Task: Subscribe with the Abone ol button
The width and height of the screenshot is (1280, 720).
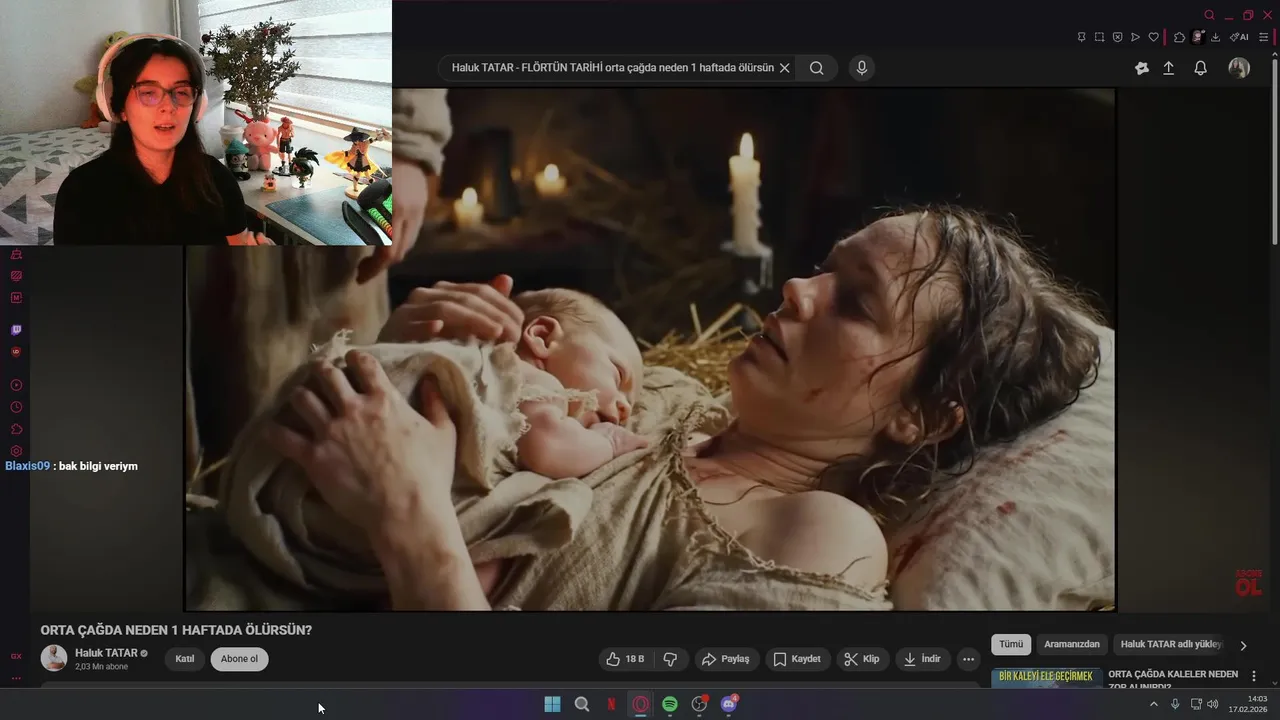Action: [239, 659]
